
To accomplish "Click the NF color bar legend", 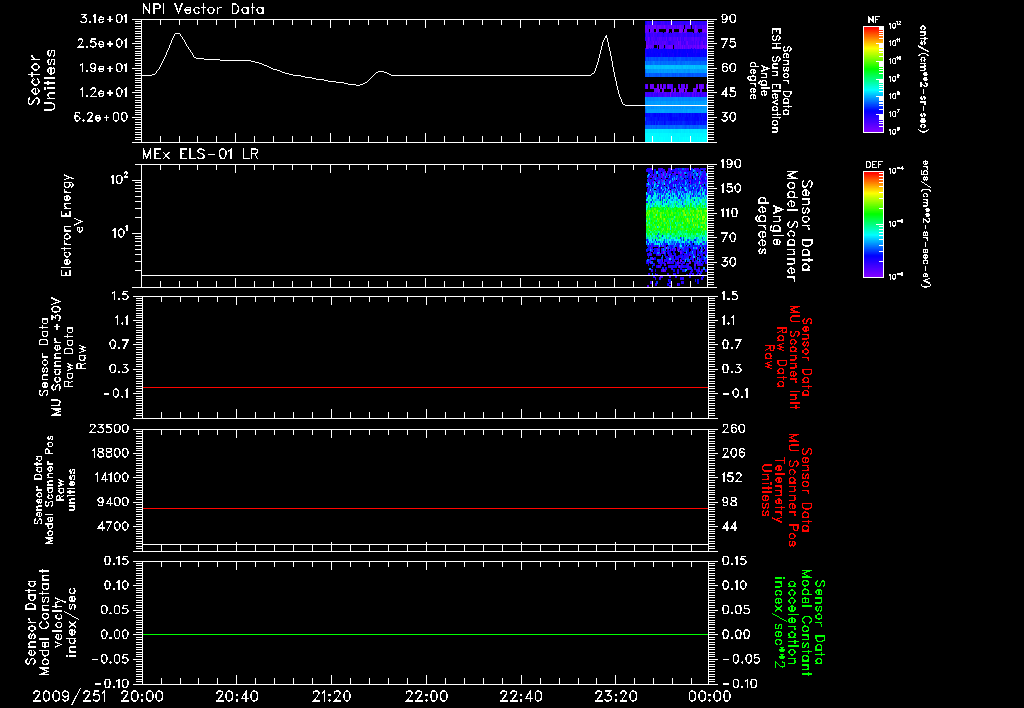I will (x=873, y=78).
